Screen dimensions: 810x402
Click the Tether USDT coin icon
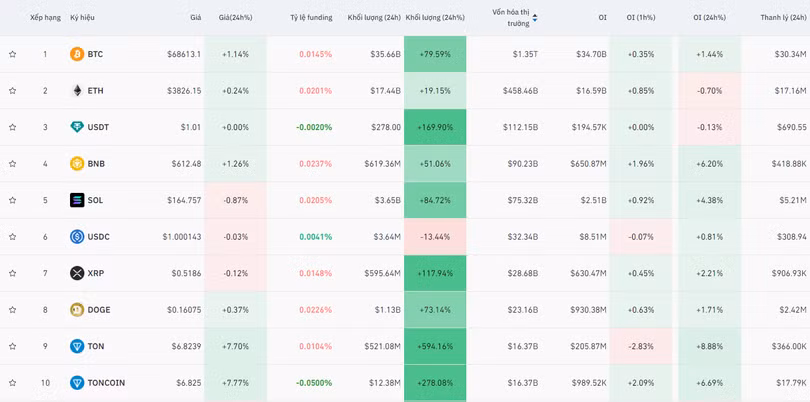click(77, 127)
